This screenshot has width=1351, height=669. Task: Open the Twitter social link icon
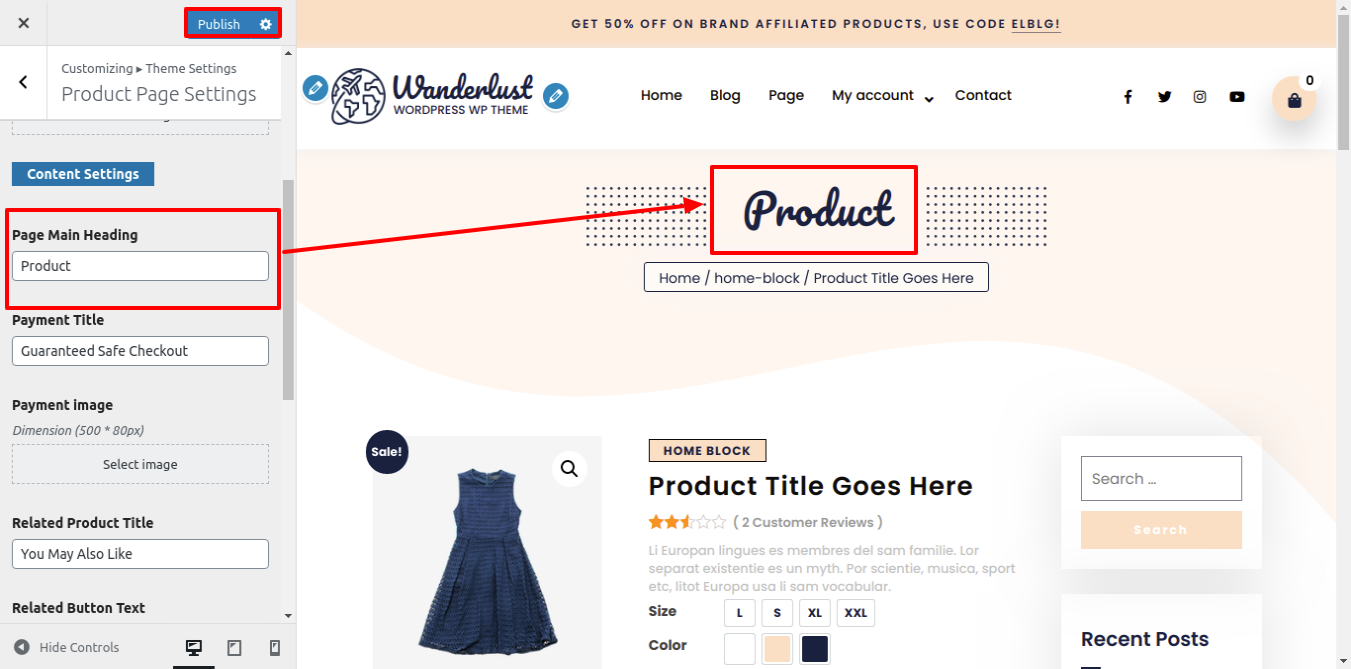click(1164, 97)
